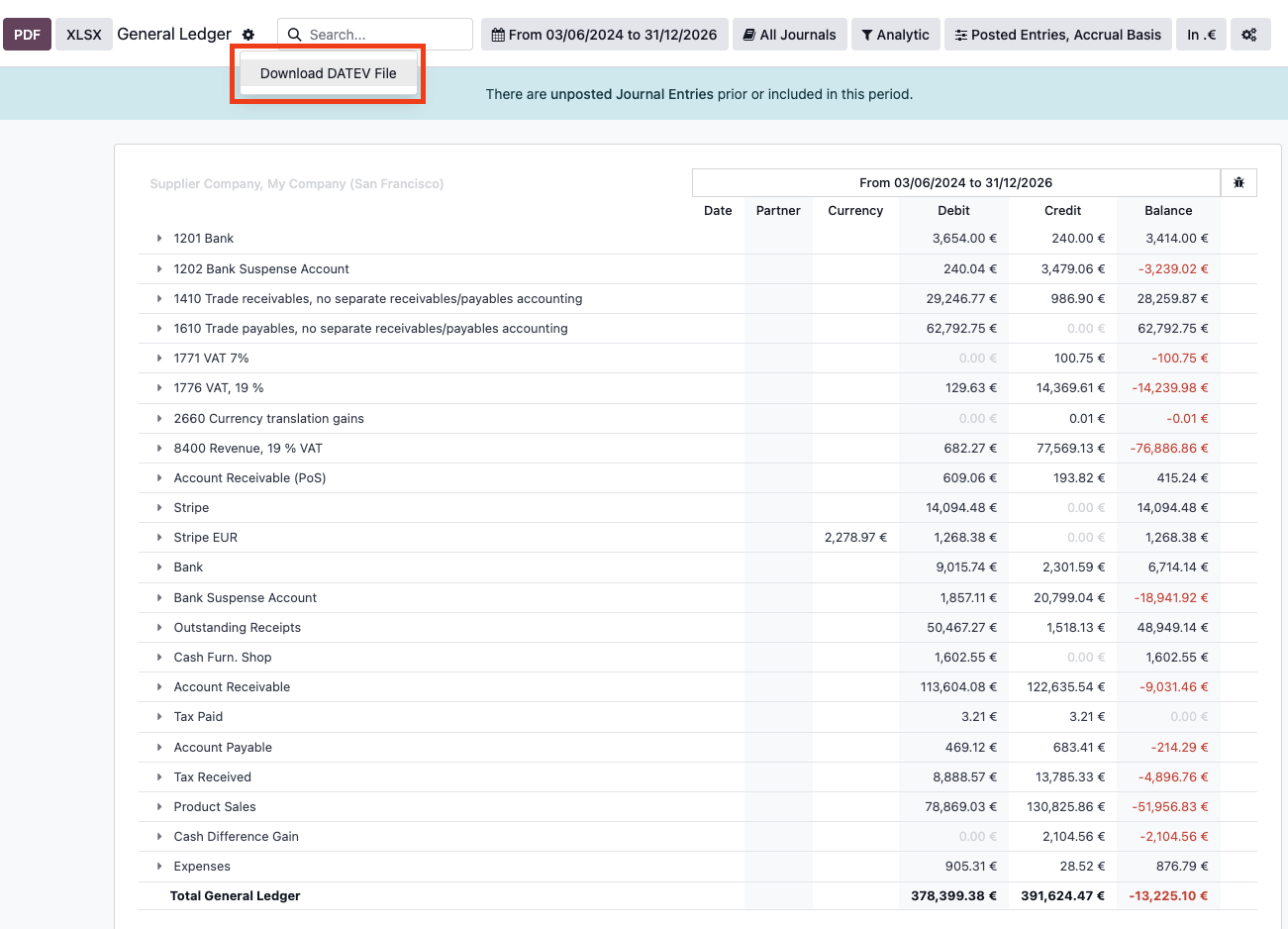Open the 'In .€' rounding dropdown
Viewport: 1288px width, 929px height.
[1202, 35]
